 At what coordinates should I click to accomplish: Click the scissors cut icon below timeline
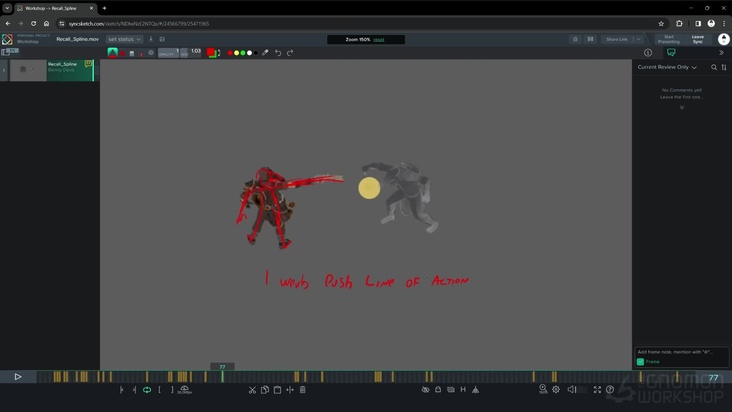pyautogui.click(x=252, y=390)
